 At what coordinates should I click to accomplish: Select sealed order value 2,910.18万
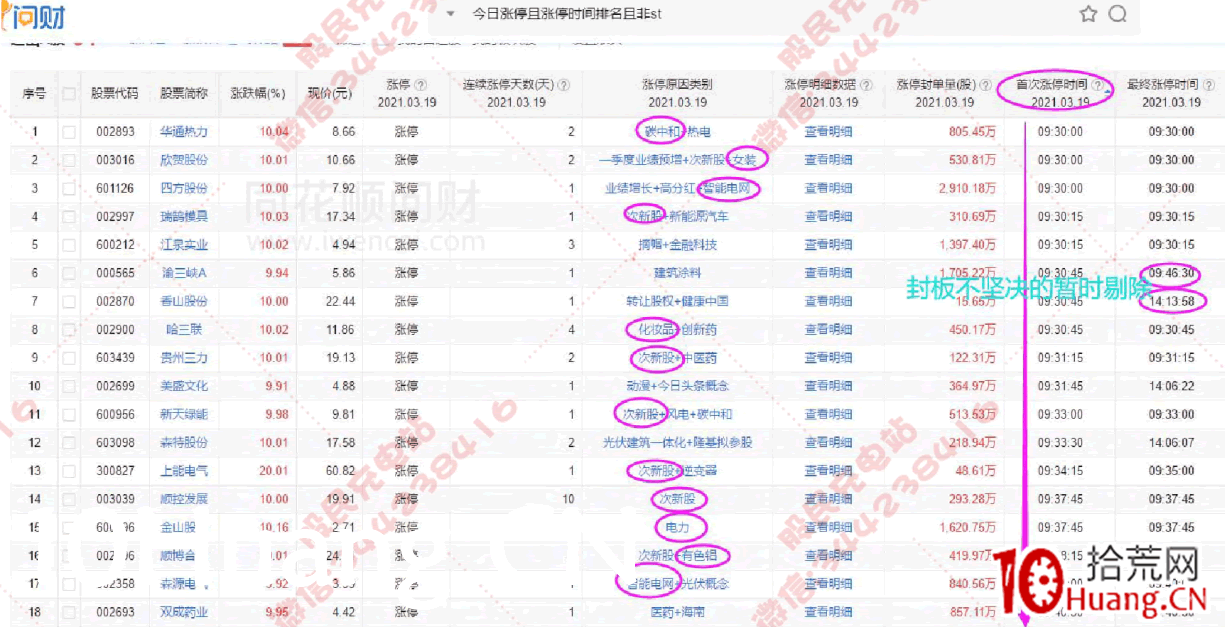(x=967, y=188)
